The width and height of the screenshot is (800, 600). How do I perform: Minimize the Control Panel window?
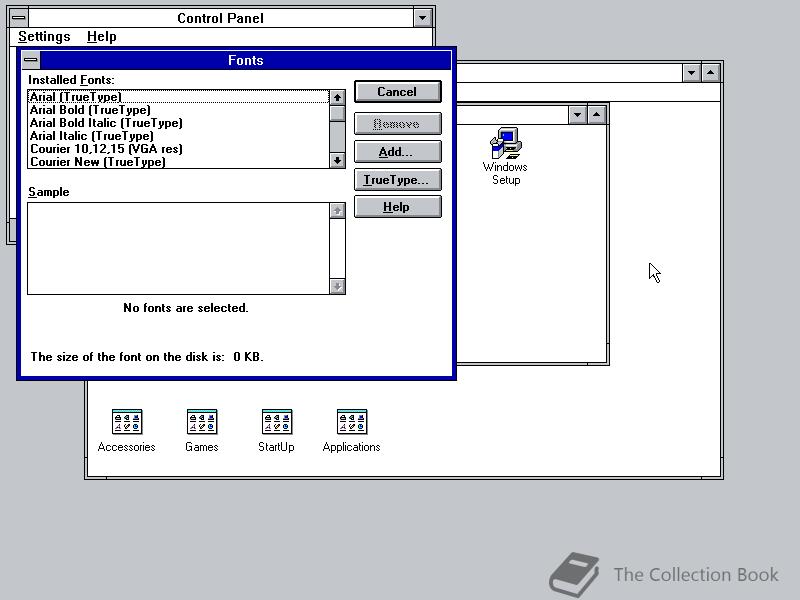click(x=422, y=18)
